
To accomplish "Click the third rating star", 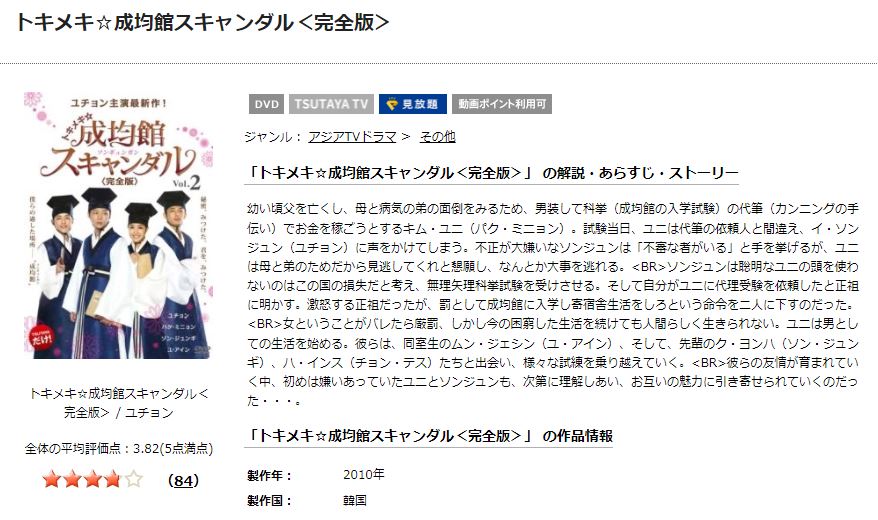I will coord(92,480).
